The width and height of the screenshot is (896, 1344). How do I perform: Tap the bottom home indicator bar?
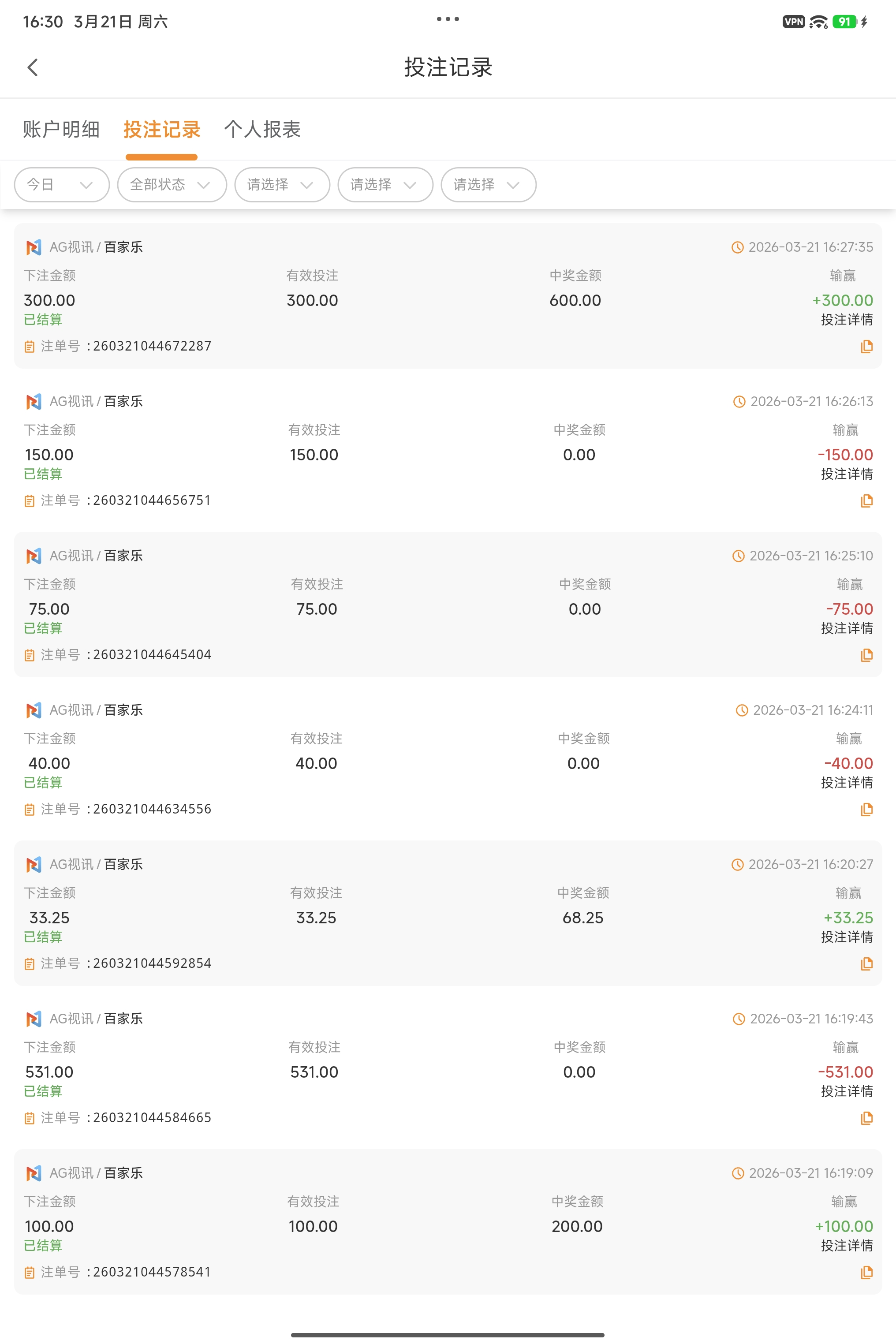[448, 1335]
